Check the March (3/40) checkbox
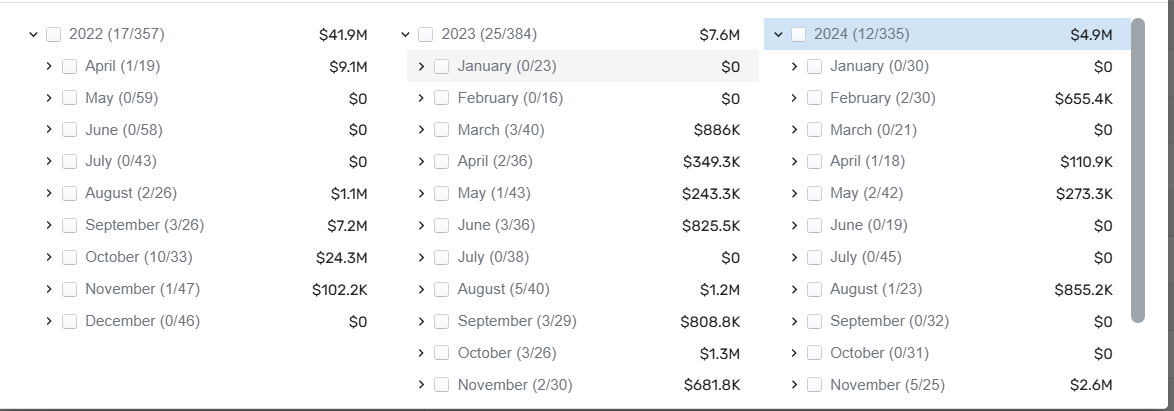Viewport: 1174px width, 411px height. click(442, 130)
